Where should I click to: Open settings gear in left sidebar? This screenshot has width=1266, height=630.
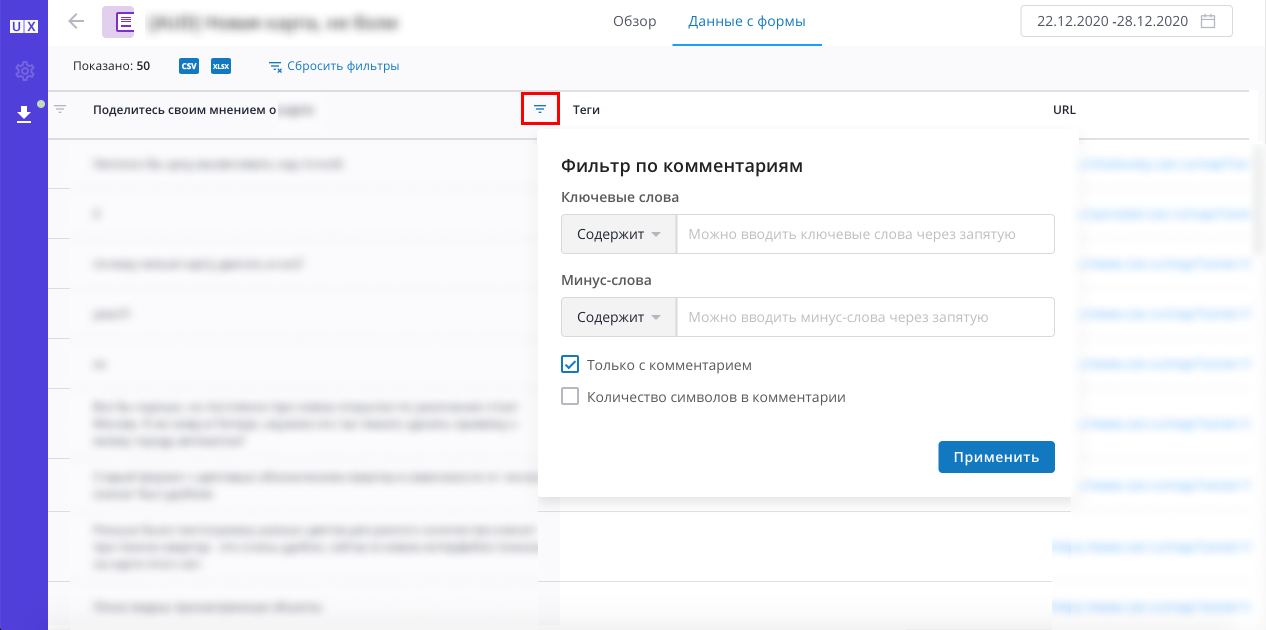(x=24, y=72)
